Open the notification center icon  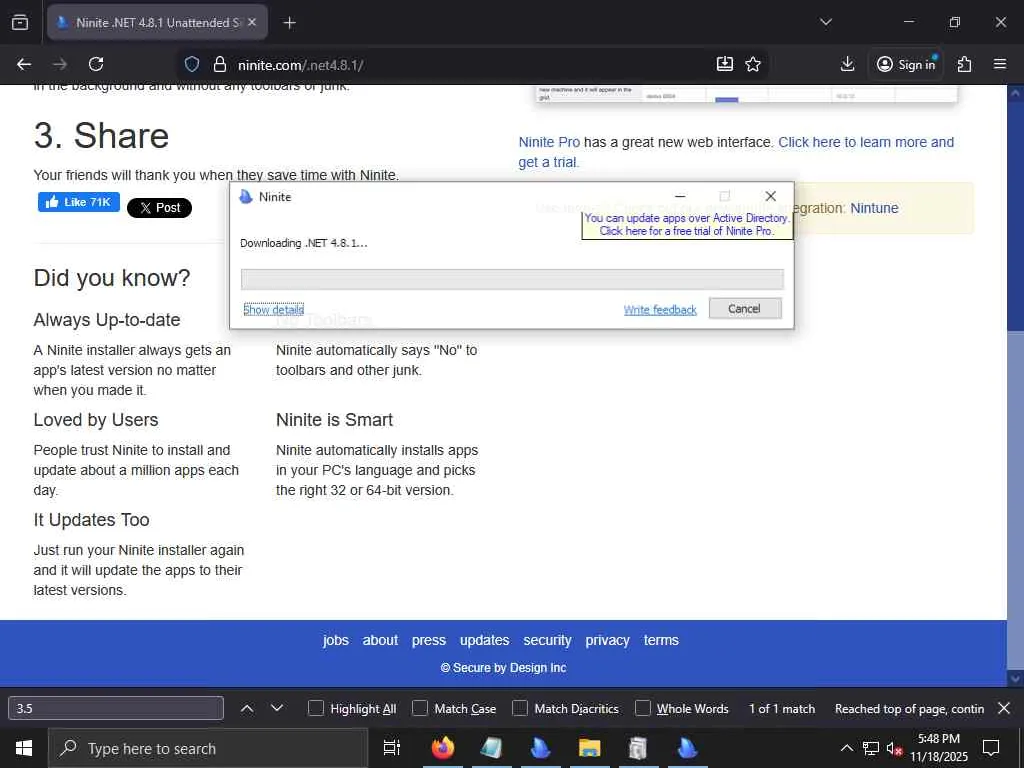click(x=991, y=748)
